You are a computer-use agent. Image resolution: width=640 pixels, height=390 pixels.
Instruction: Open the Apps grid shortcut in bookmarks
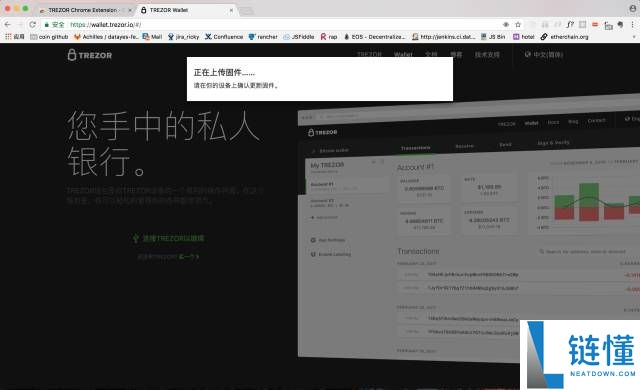(x=14, y=37)
